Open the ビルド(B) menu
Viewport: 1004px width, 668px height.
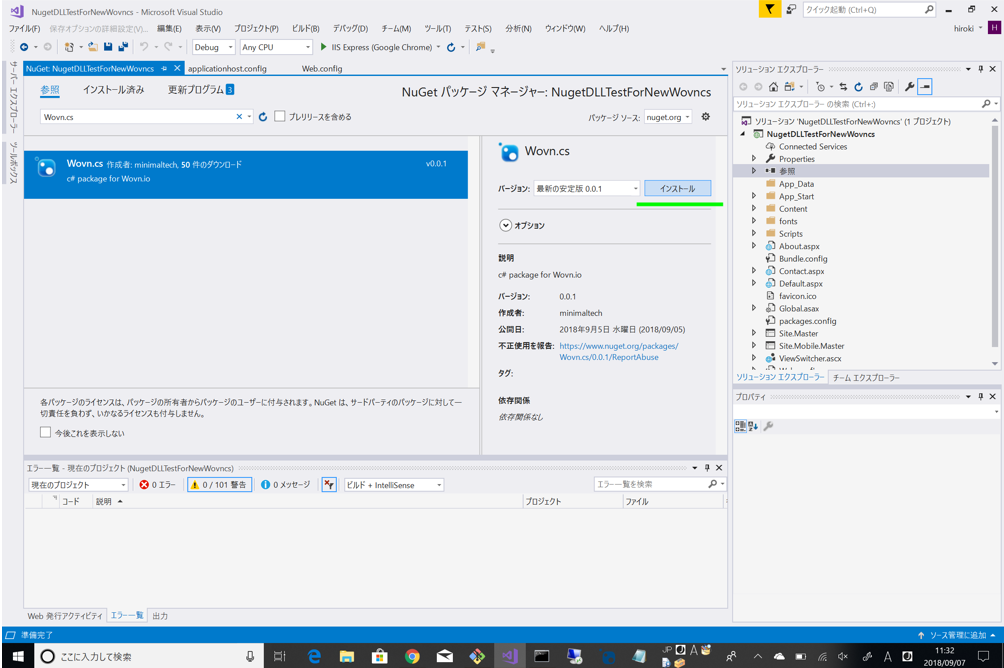(305, 28)
